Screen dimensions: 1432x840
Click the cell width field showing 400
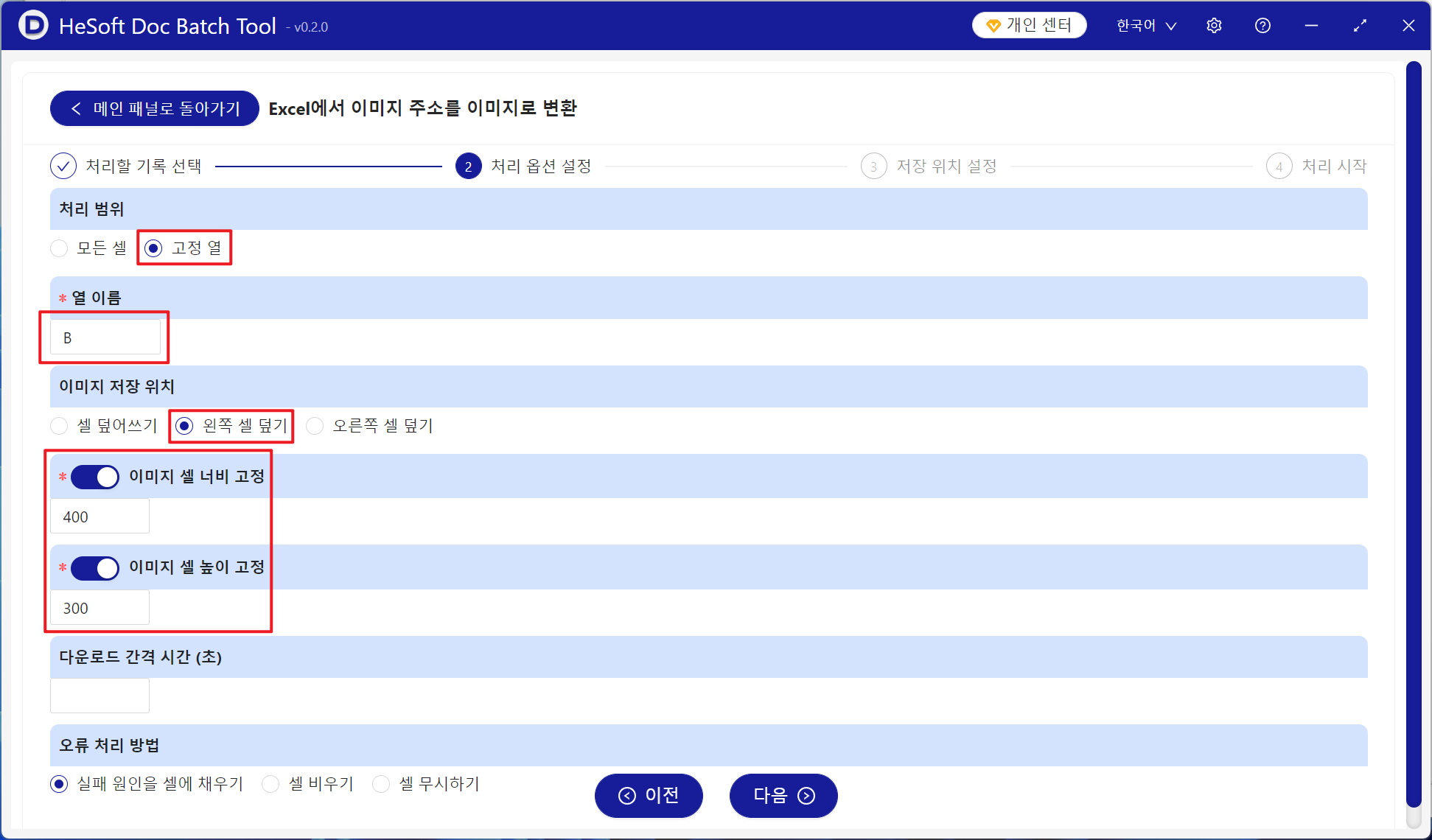99,517
